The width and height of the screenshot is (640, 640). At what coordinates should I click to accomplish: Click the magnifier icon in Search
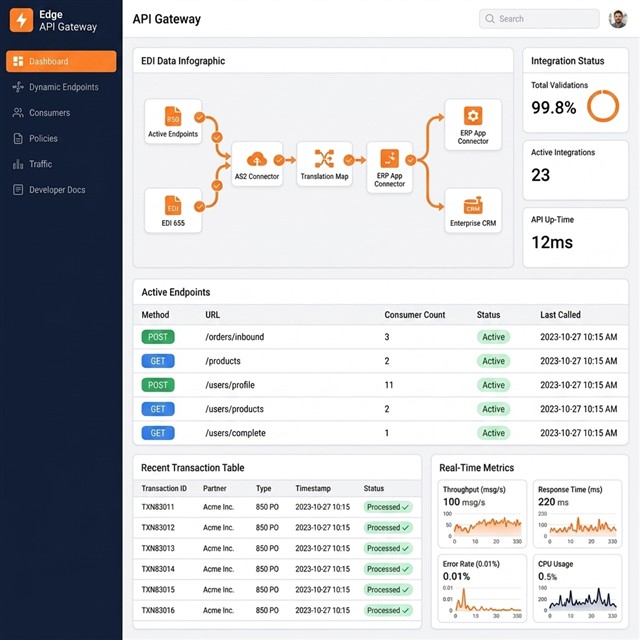[490, 19]
